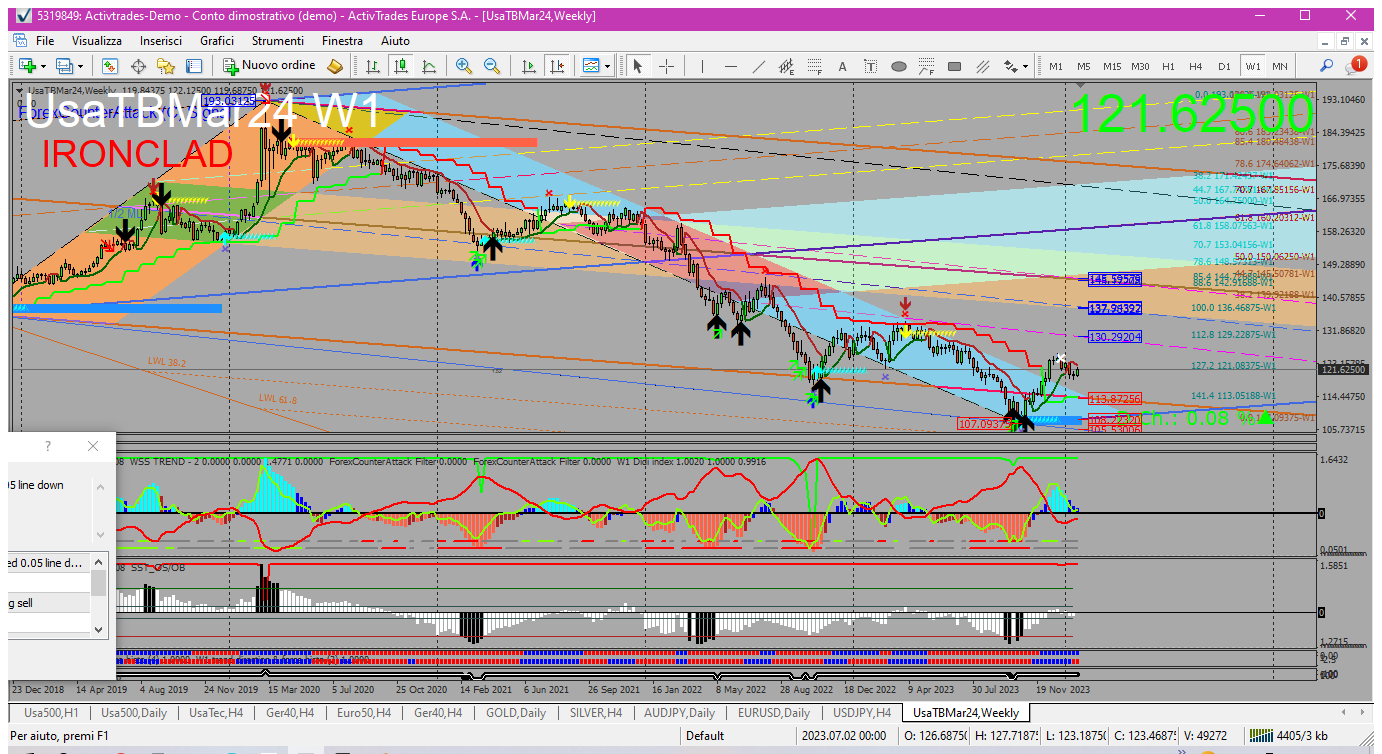Switch to line chart display
This screenshot has height=754, width=1382.
pyautogui.click(x=429, y=66)
